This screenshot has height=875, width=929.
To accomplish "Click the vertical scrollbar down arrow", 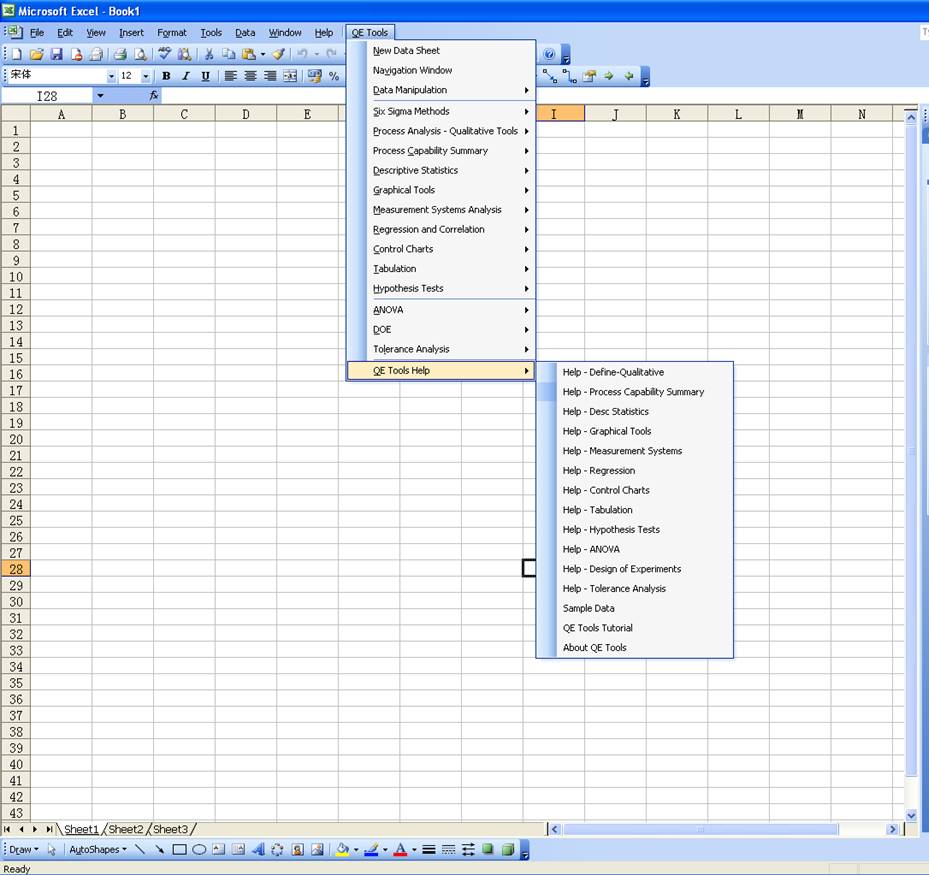I will coord(911,815).
